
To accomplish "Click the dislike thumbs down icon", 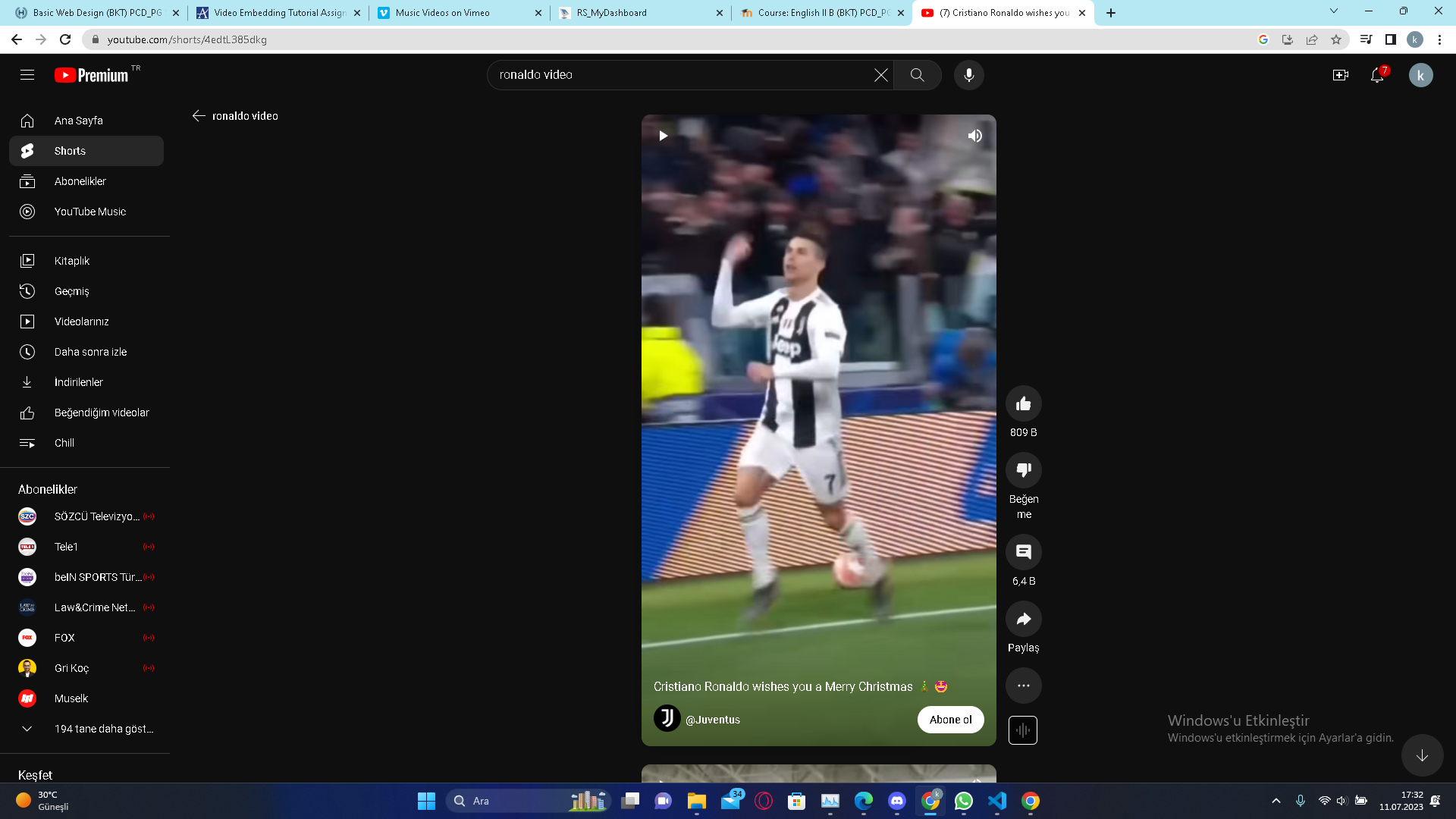I will pos(1023,470).
